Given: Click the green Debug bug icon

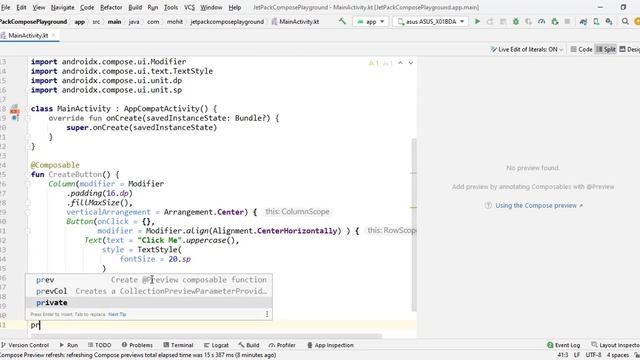Looking at the screenshot, I should (516, 21).
